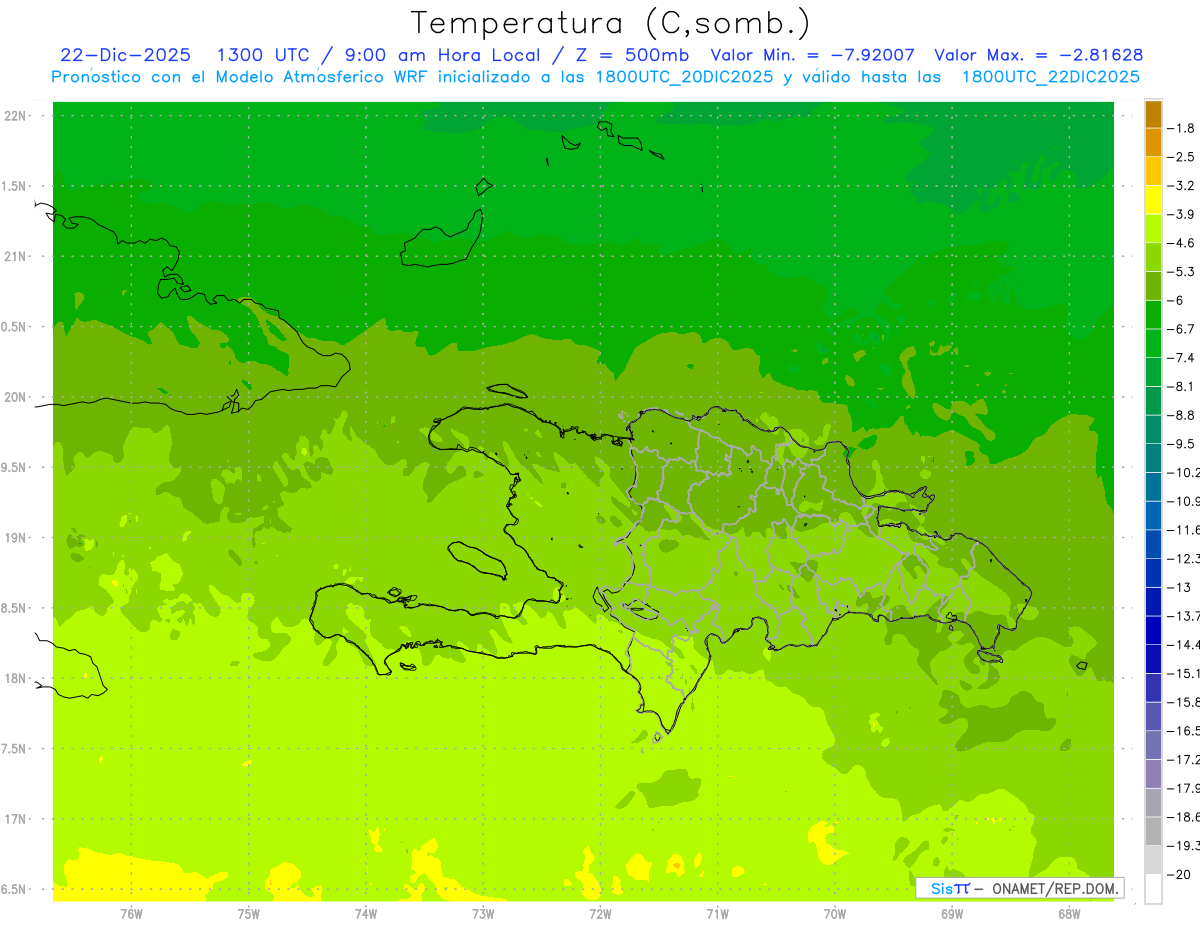Viewport: 1200px width, 927px height.
Task: Click the "22N" latitude label
Action: [17, 116]
